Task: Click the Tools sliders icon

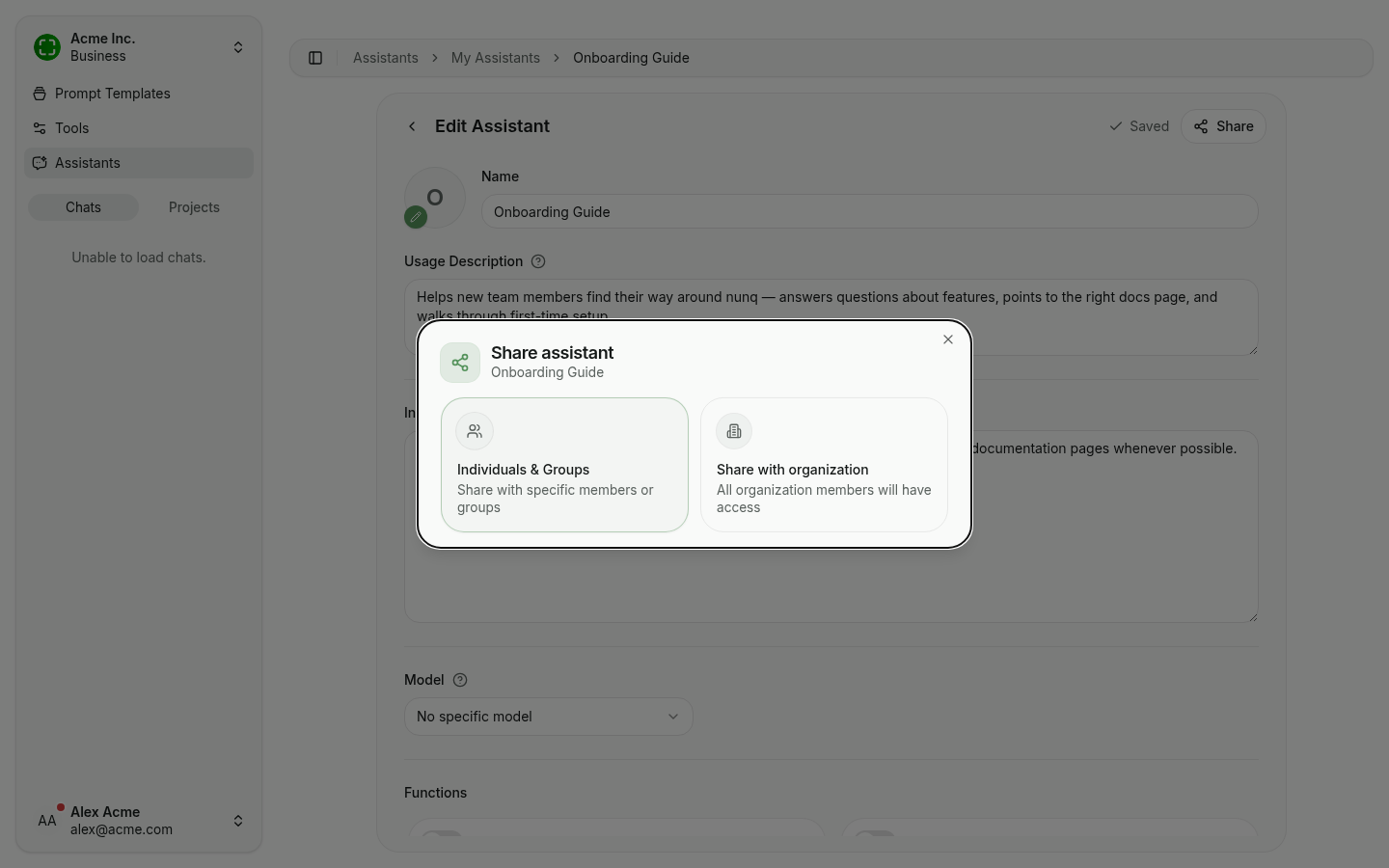Action: click(x=40, y=128)
